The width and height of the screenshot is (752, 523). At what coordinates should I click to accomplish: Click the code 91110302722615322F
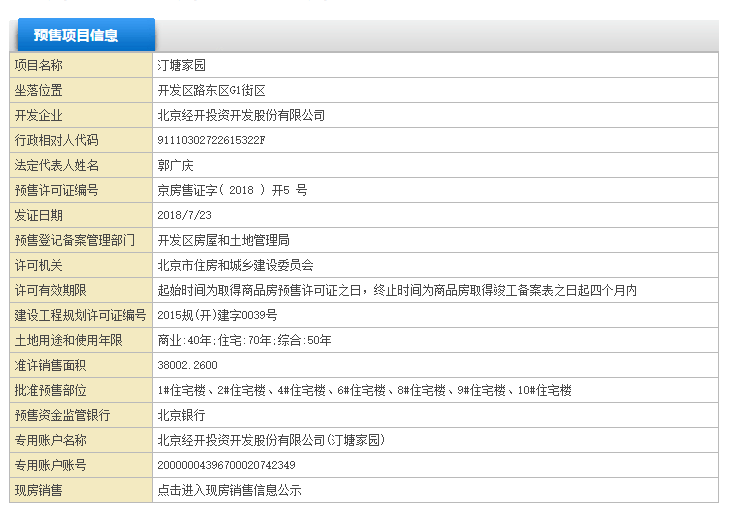[211, 140]
